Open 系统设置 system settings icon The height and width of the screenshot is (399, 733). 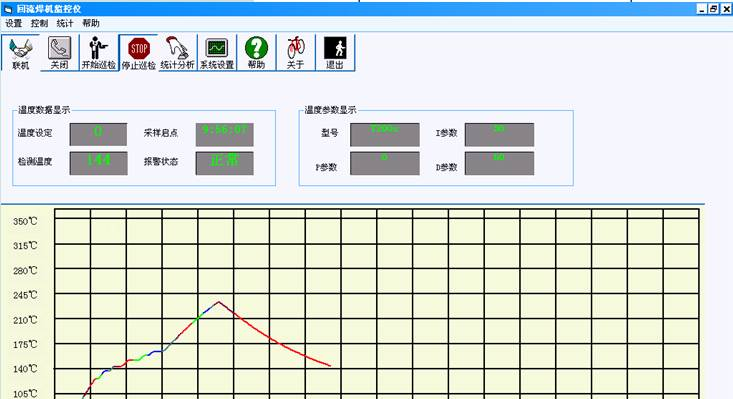(x=217, y=52)
